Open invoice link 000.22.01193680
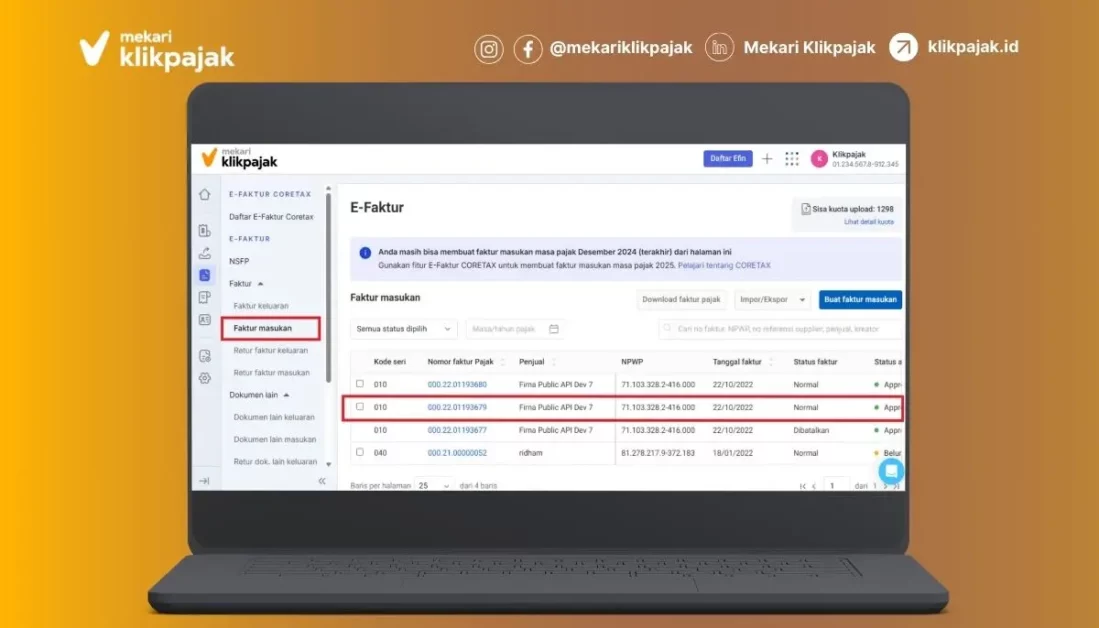Image resolution: width=1099 pixels, height=628 pixels. pos(457,385)
